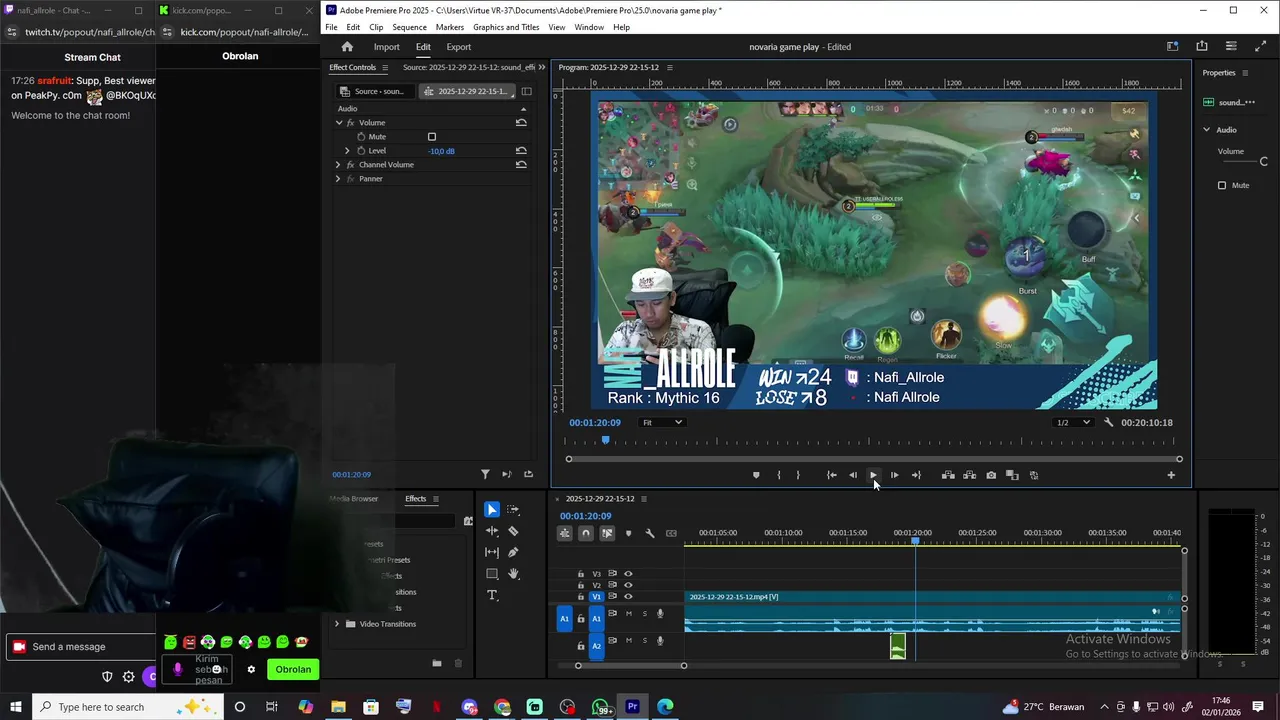Reset the Level parameter

[521, 151]
